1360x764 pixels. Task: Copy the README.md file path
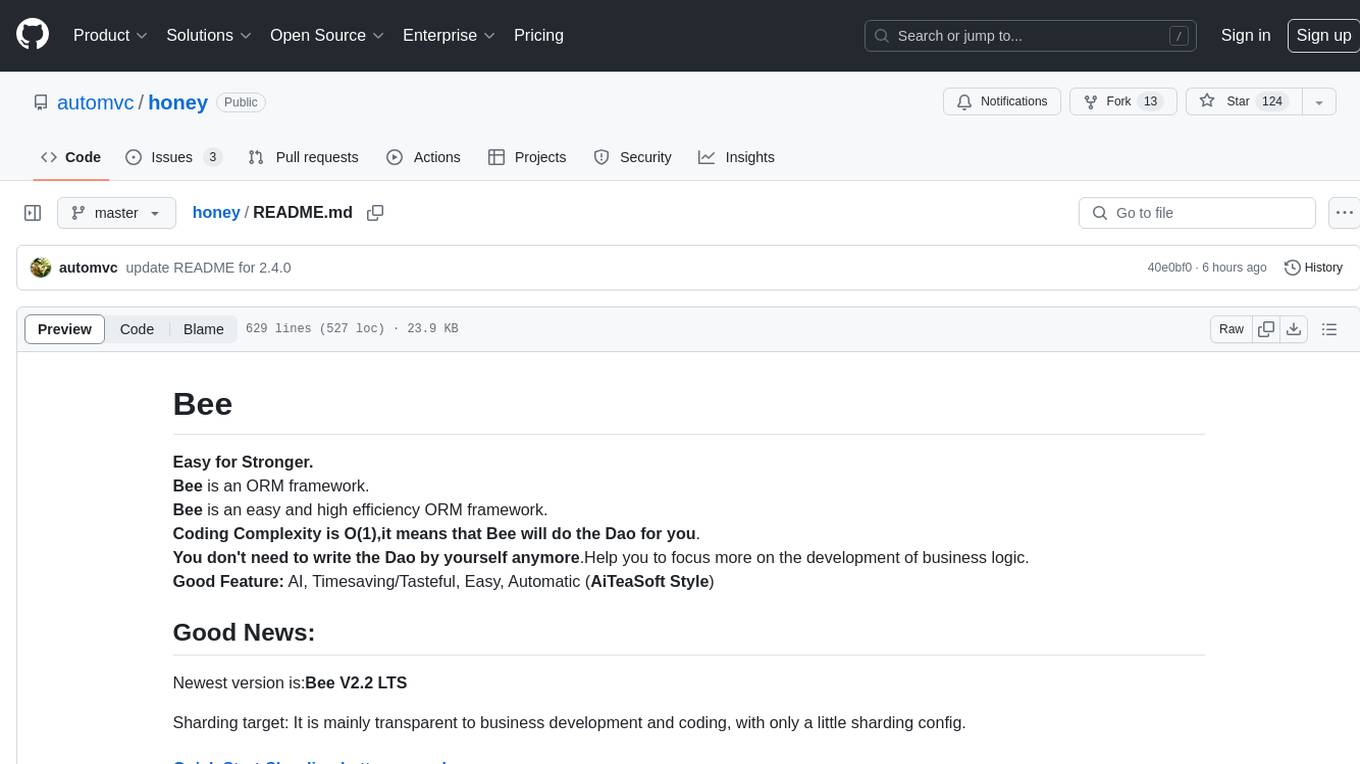pos(375,213)
